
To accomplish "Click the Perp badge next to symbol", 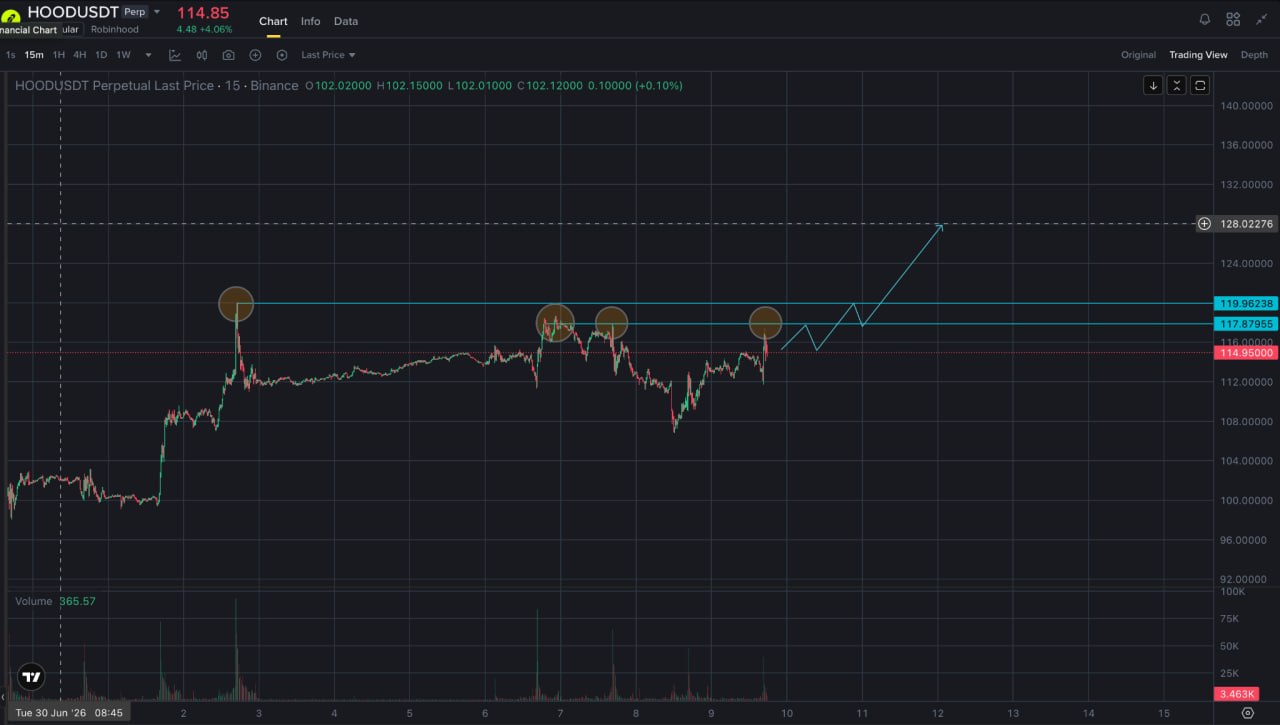I will coord(134,12).
